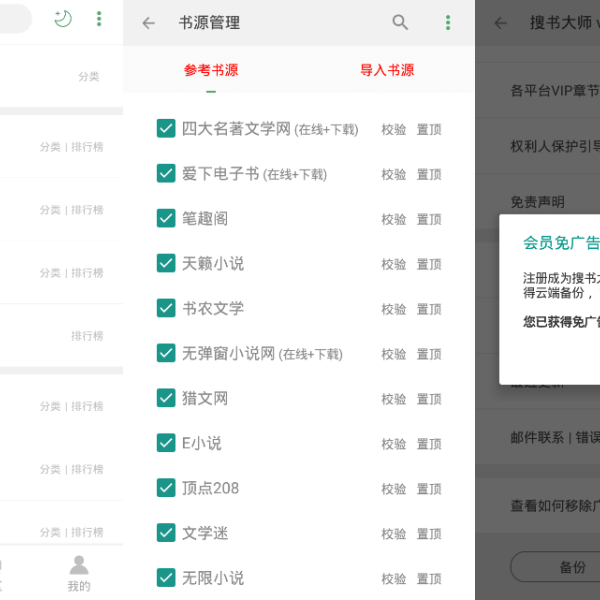
Task: Select 笔趣阁 source name
Action: pyautogui.click(x=205, y=218)
